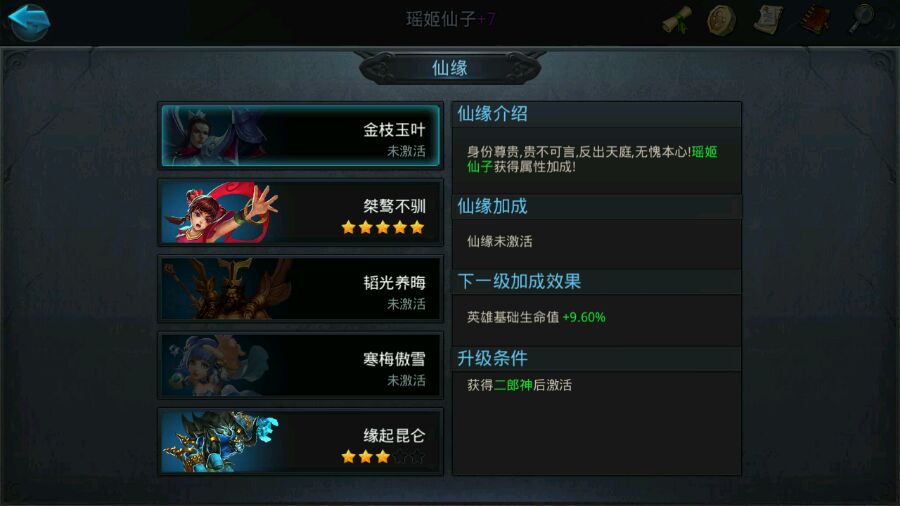Select the 寒梅傲雪 bond entry

click(x=300, y=365)
